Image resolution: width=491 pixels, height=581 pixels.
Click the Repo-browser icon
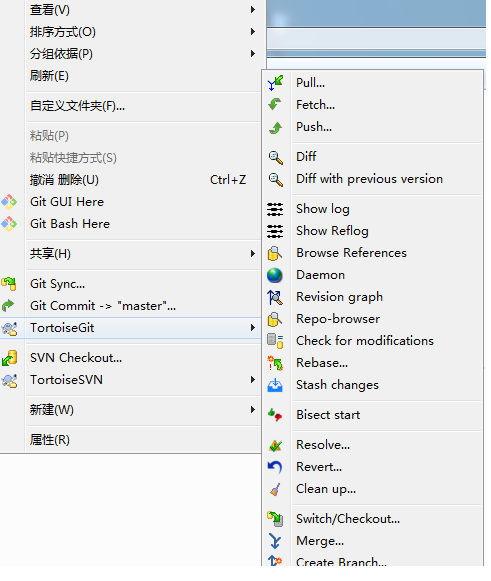[275, 319]
